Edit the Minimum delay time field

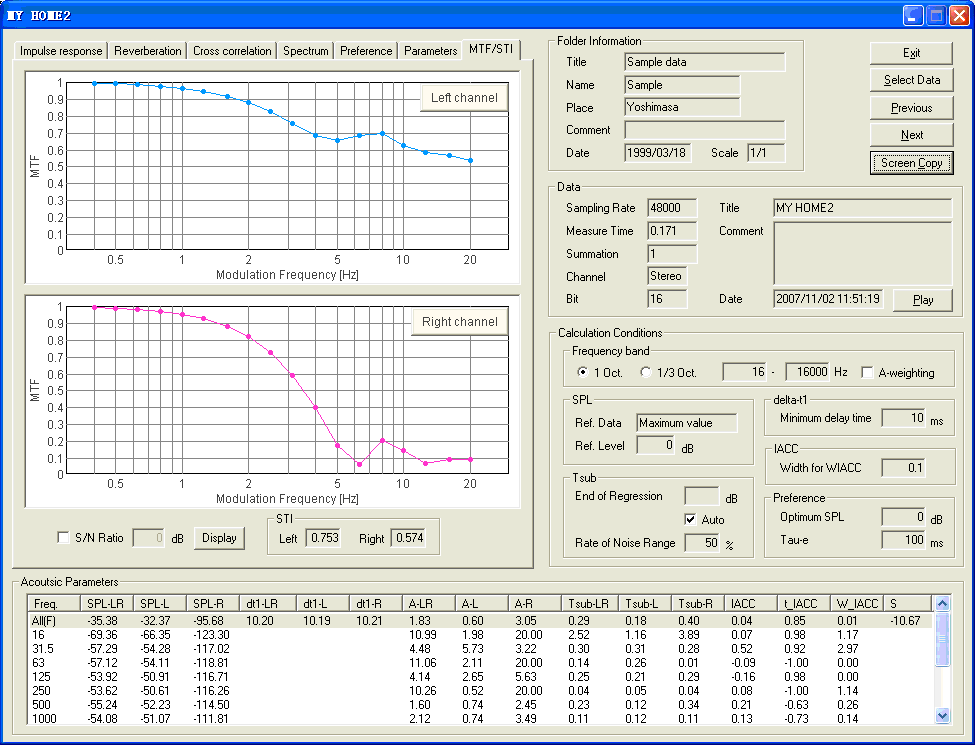coord(903,418)
